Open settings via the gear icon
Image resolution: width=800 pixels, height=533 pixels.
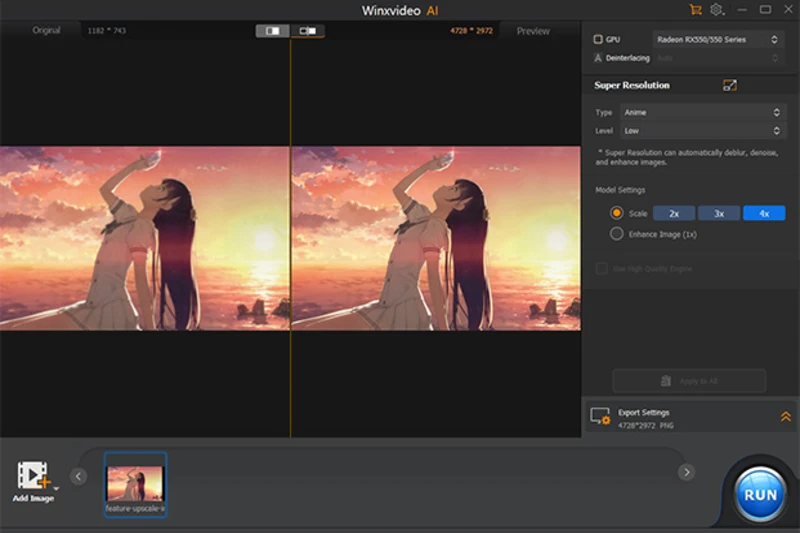pyautogui.click(x=717, y=10)
